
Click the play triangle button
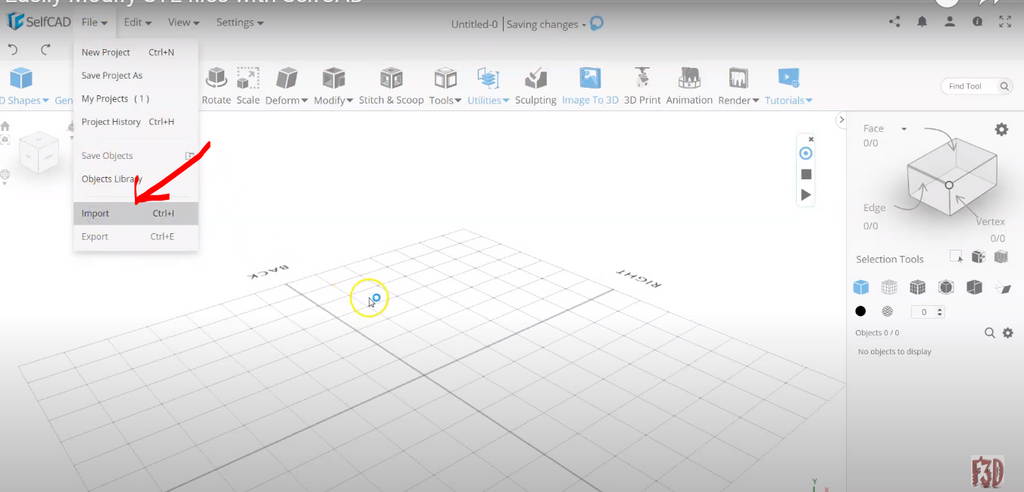[806, 195]
